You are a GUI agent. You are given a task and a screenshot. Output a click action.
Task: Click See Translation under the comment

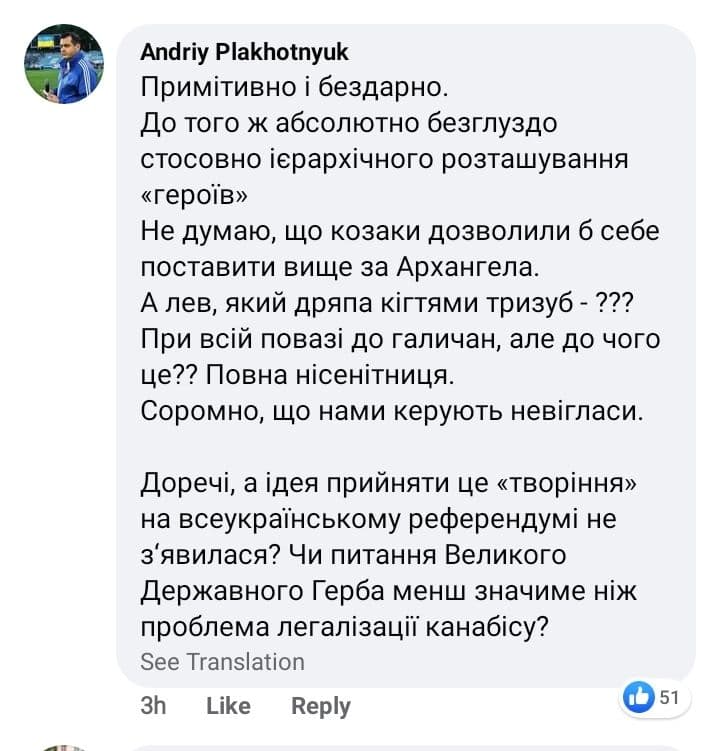pyautogui.click(x=222, y=662)
